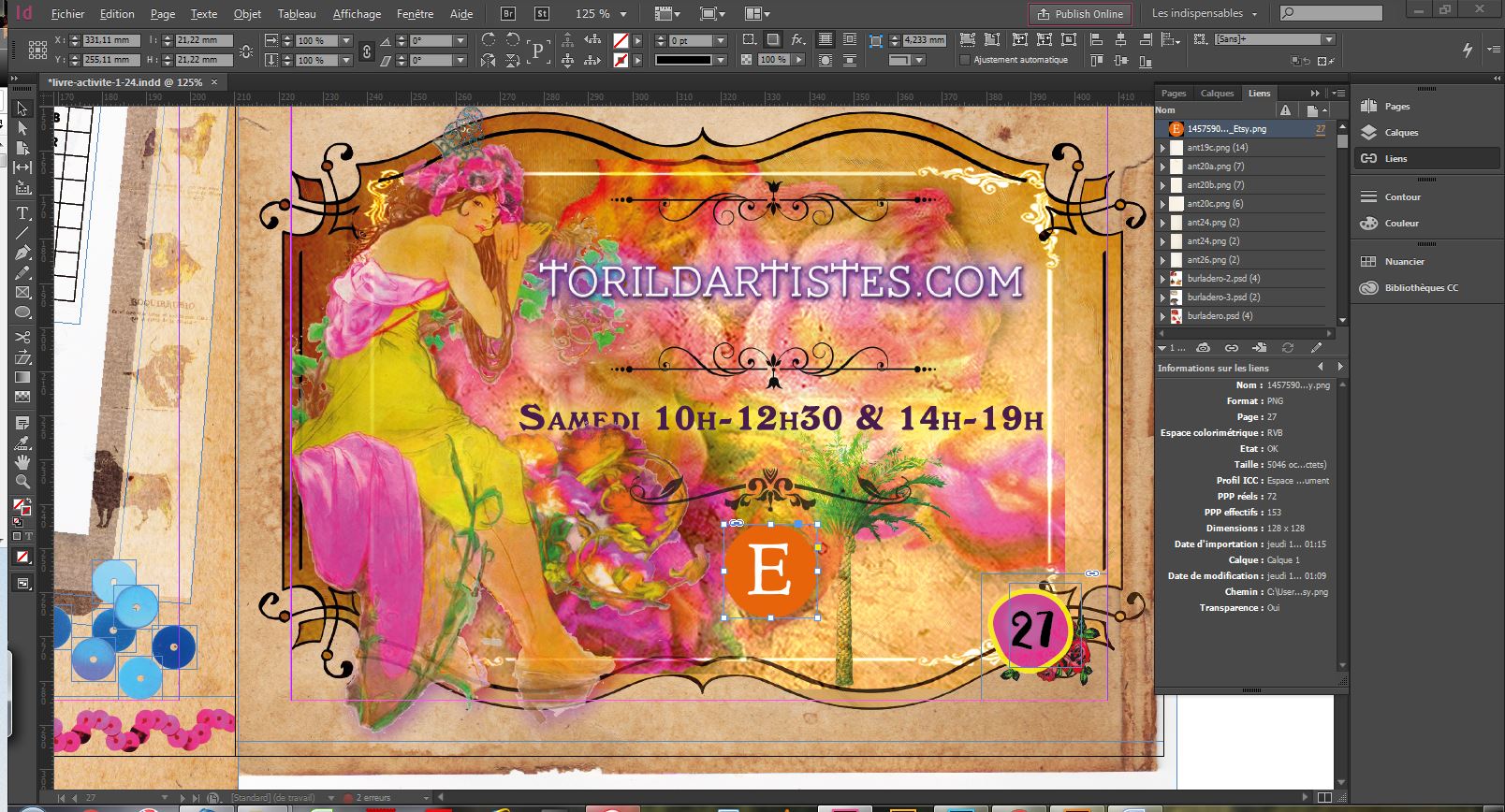Click the GPU performance lightning icon
Image resolution: width=1505 pixels, height=812 pixels.
[x=1468, y=50]
